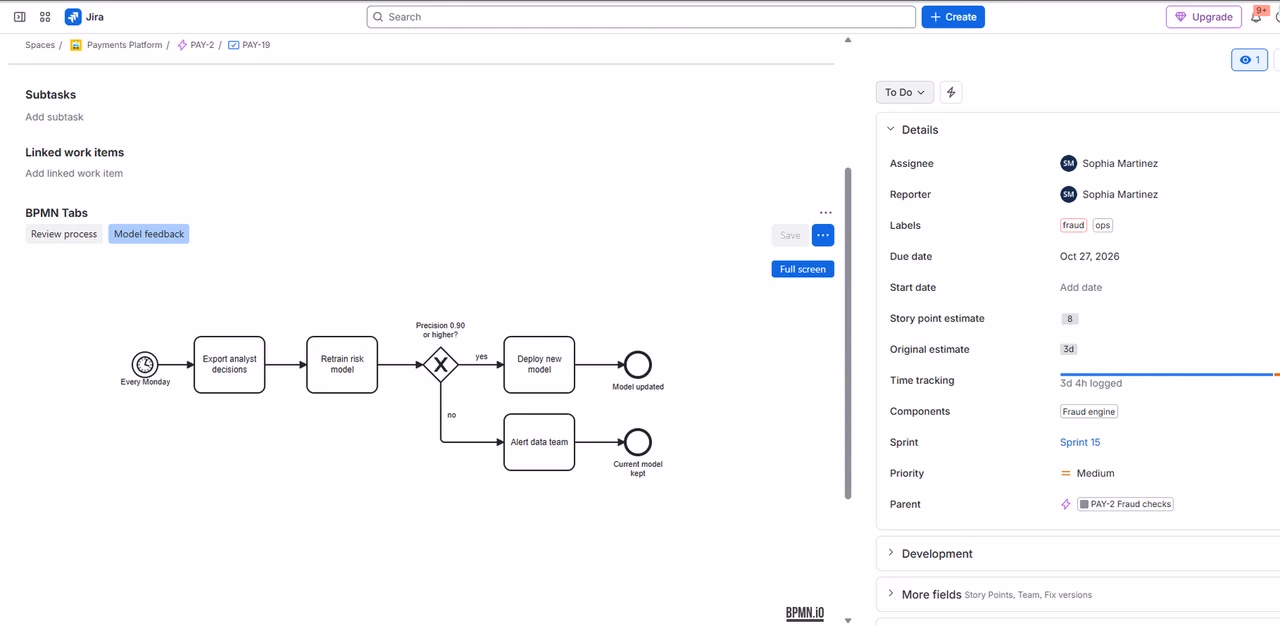This screenshot has height=626, width=1280.
Task: Click the parent epic lightning icon
Action: pos(1066,504)
